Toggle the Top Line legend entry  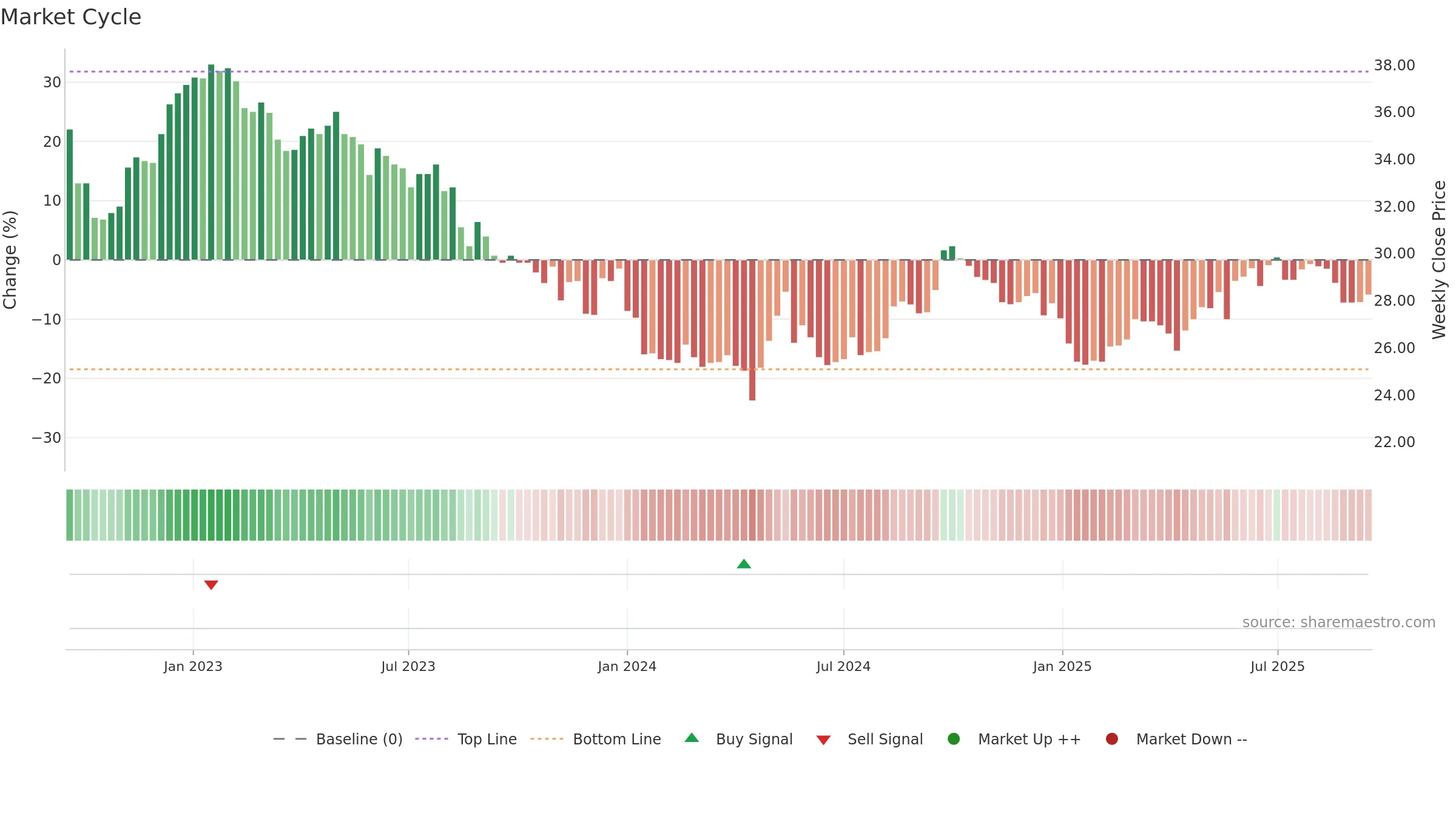(x=466, y=739)
